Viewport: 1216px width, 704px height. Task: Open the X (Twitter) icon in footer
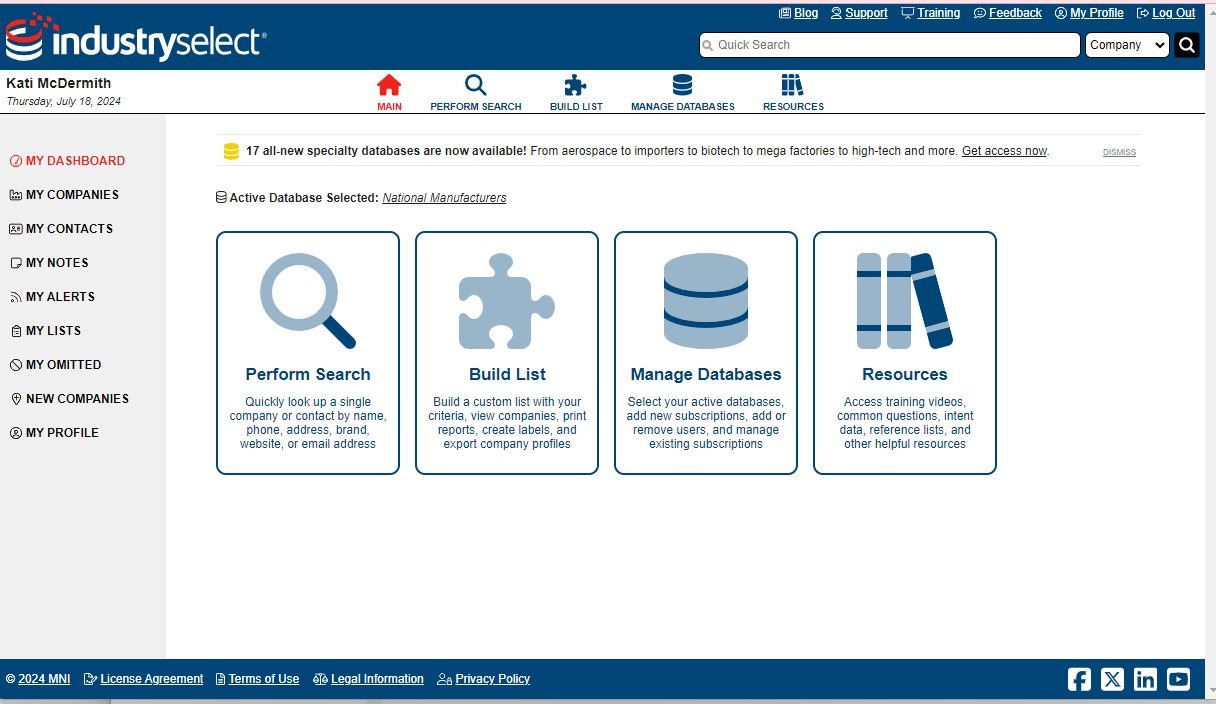[1112, 679]
